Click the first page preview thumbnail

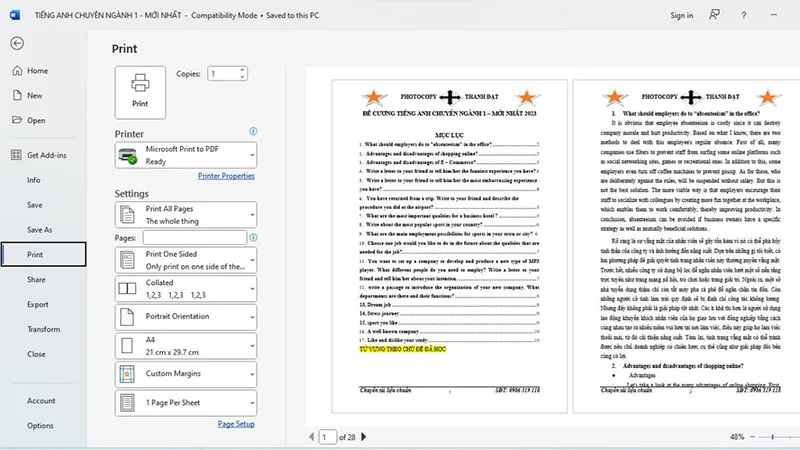pos(449,246)
